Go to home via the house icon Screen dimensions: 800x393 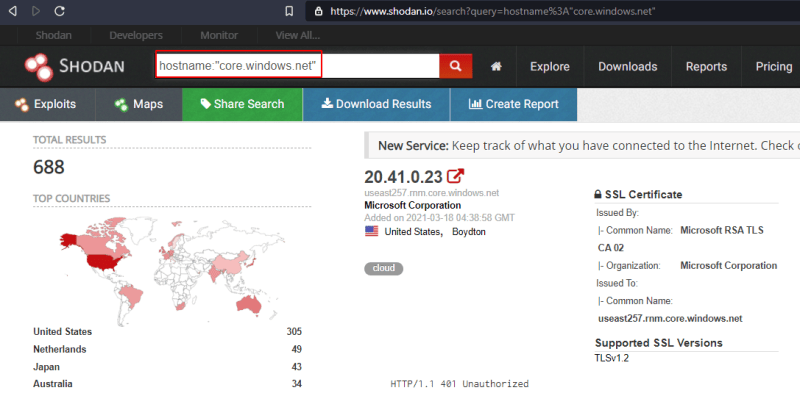[496, 66]
